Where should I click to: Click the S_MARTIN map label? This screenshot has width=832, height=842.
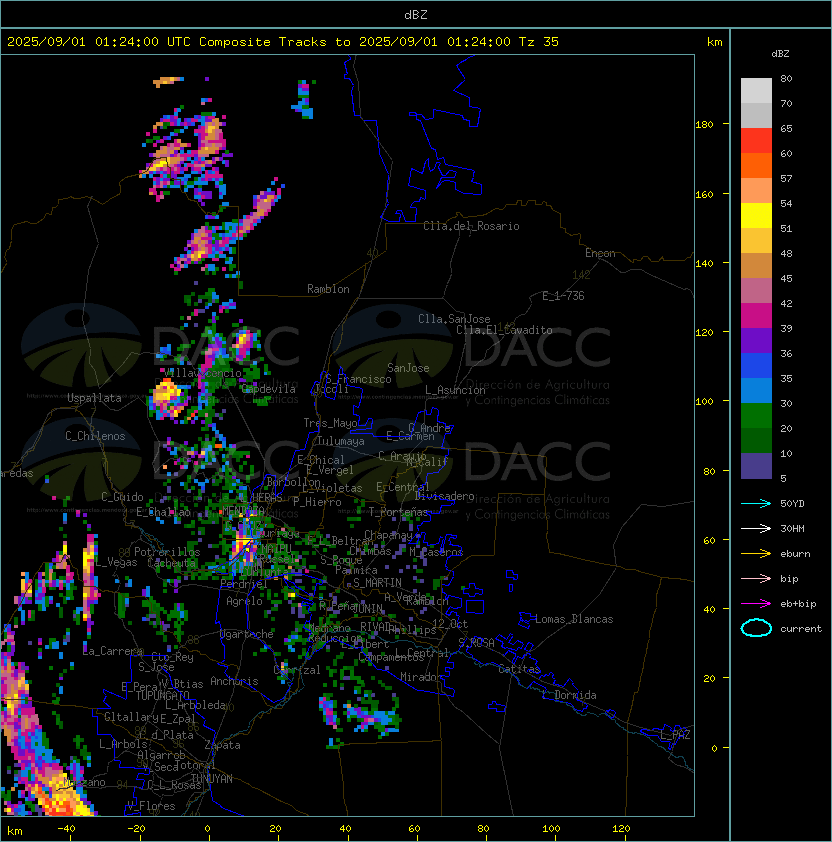tap(377, 583)
